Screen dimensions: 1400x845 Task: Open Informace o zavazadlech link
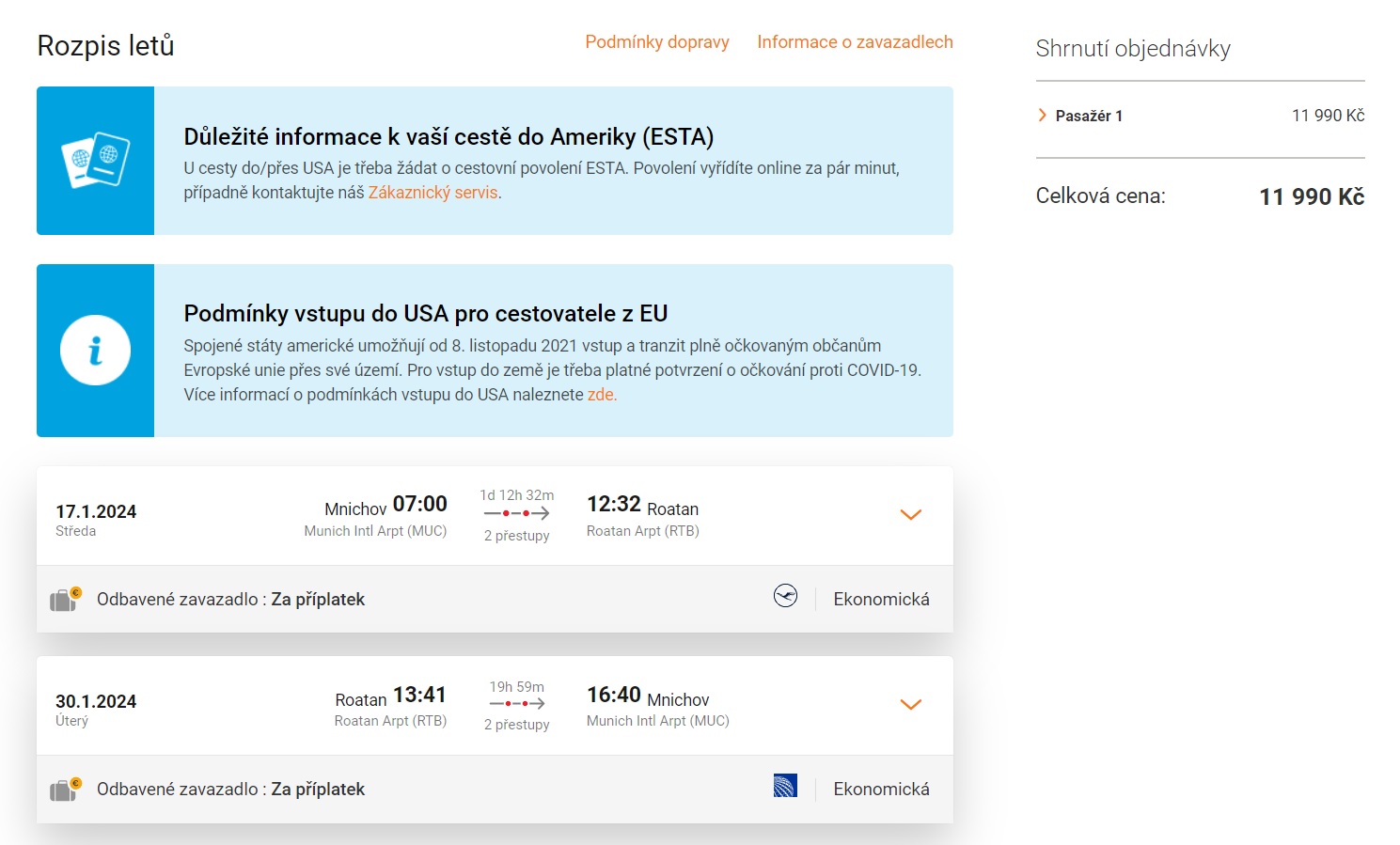click(x=855, y=42)
